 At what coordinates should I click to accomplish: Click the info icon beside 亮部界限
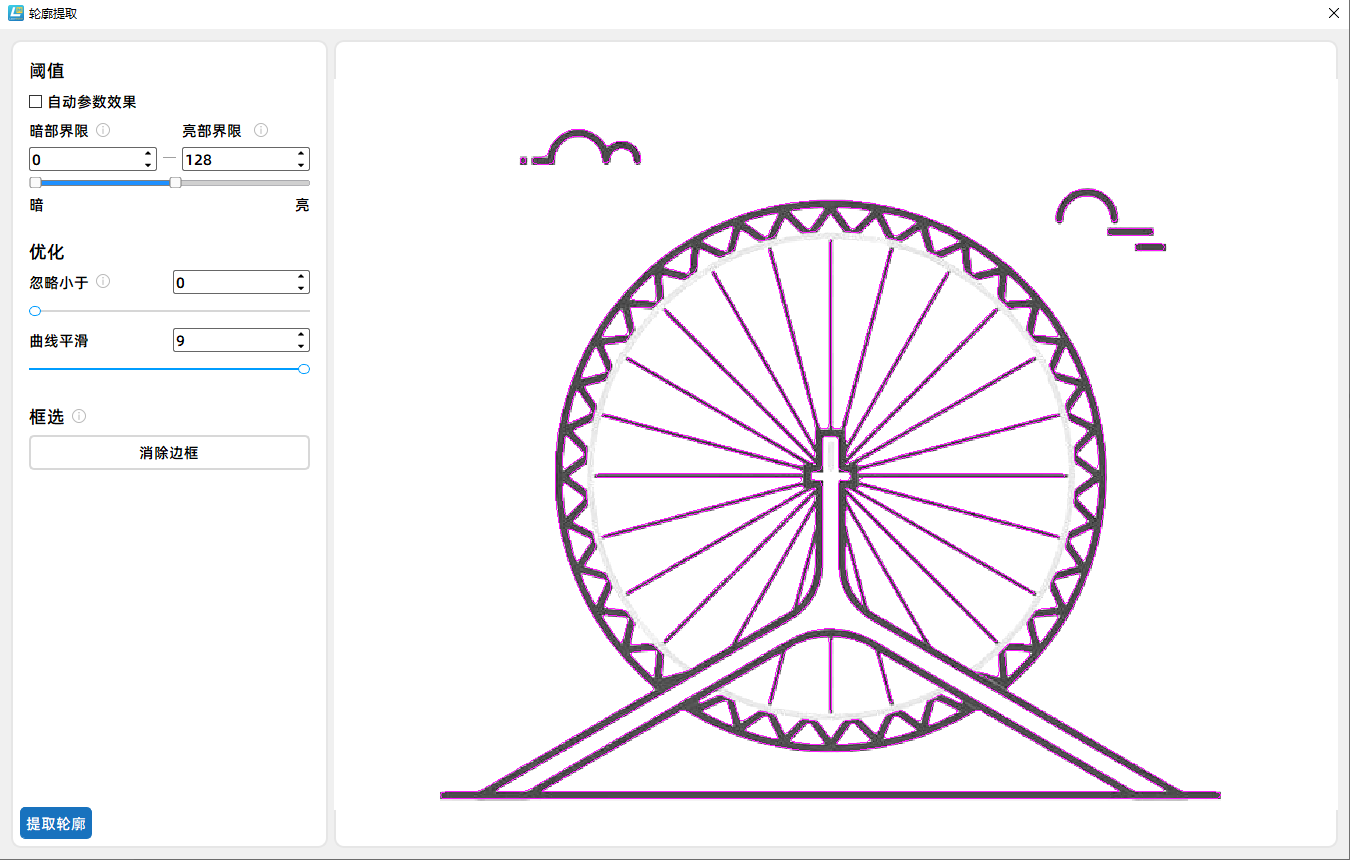coord(261,130)
